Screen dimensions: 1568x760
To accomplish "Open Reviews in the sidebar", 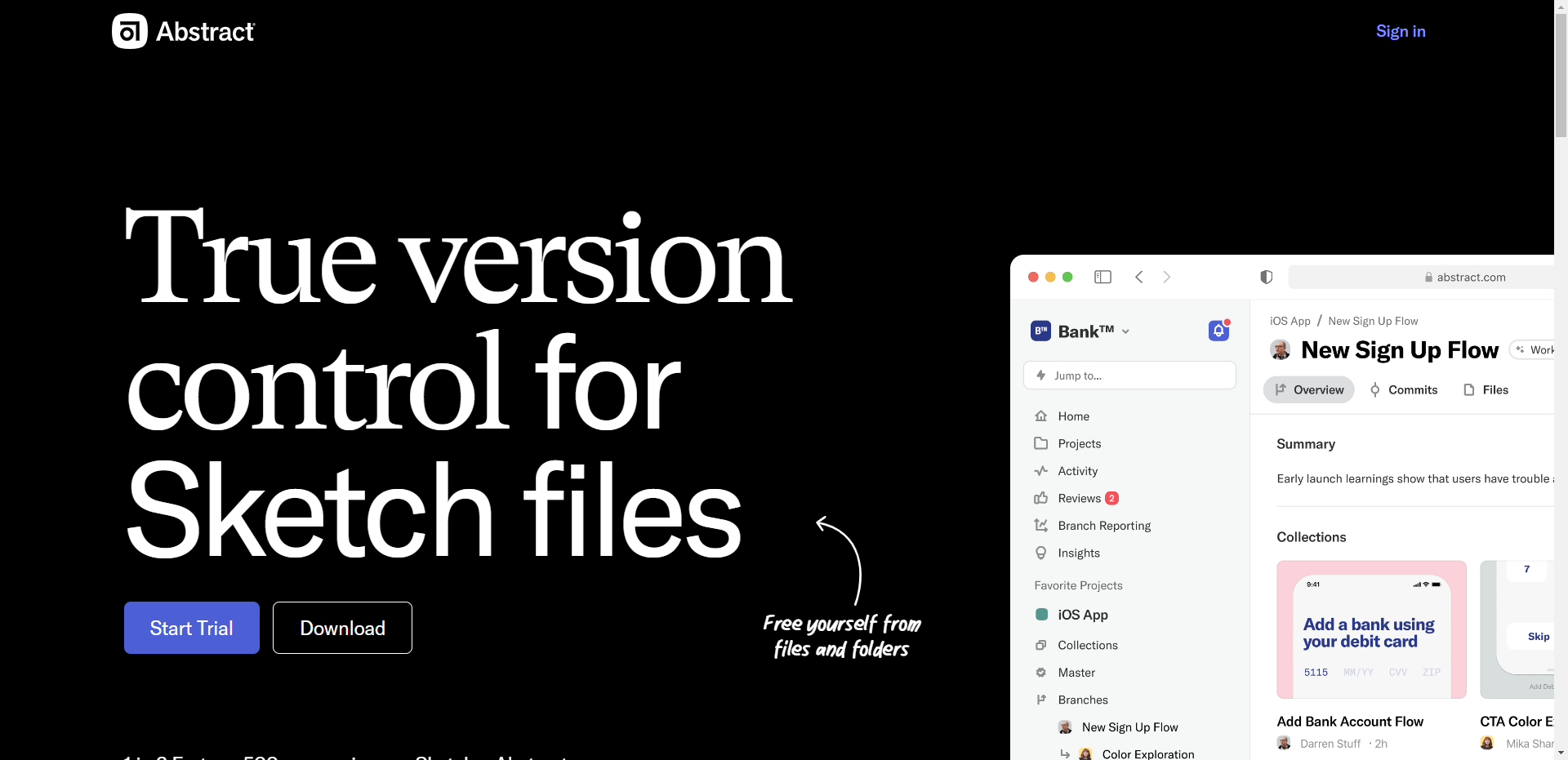I will 1080,498.
